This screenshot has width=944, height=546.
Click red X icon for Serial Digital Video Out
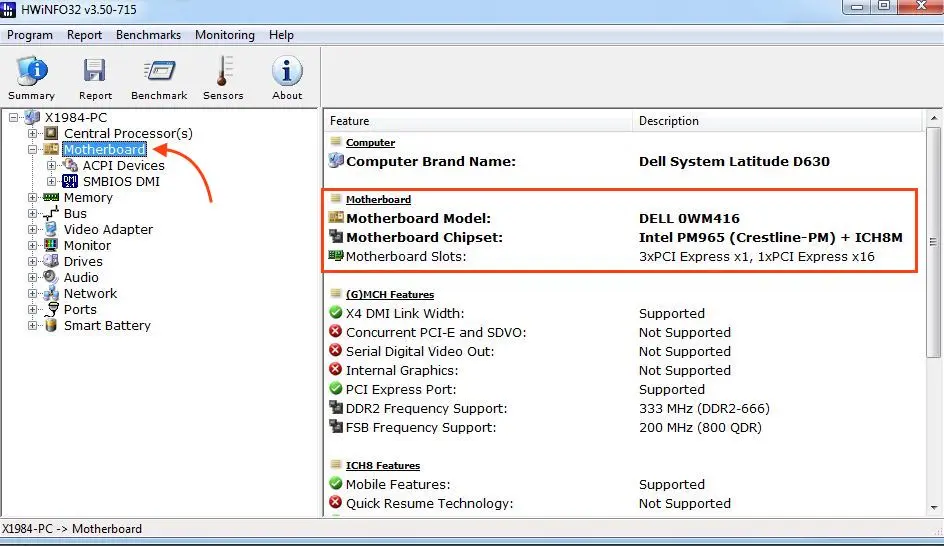click(336, 350)
